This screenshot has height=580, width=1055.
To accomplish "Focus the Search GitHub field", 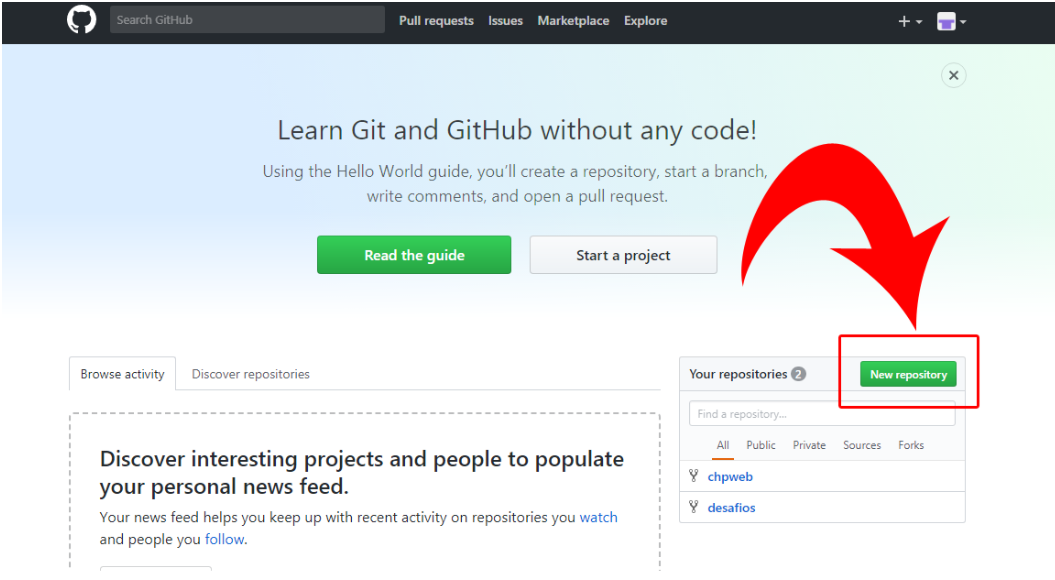I will [247, 20].
